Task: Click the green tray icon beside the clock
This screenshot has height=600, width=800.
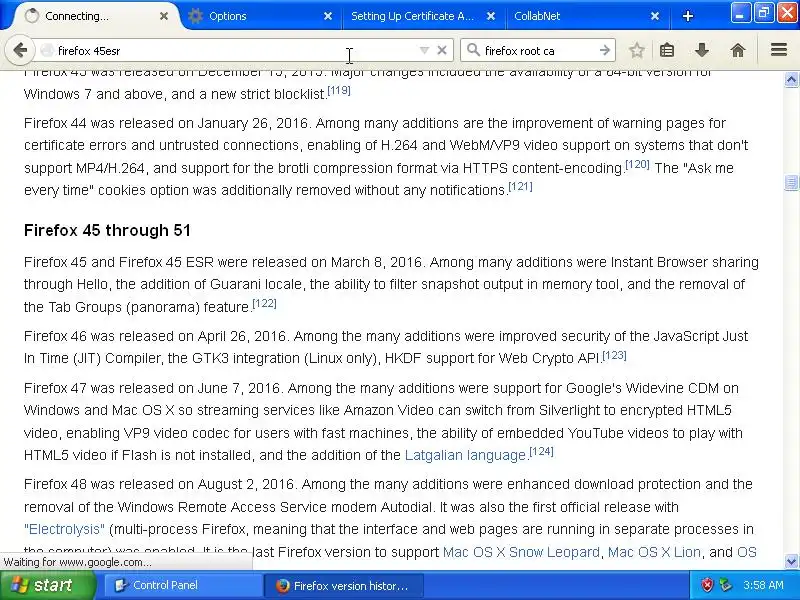Action: click(x=725, y=585)
